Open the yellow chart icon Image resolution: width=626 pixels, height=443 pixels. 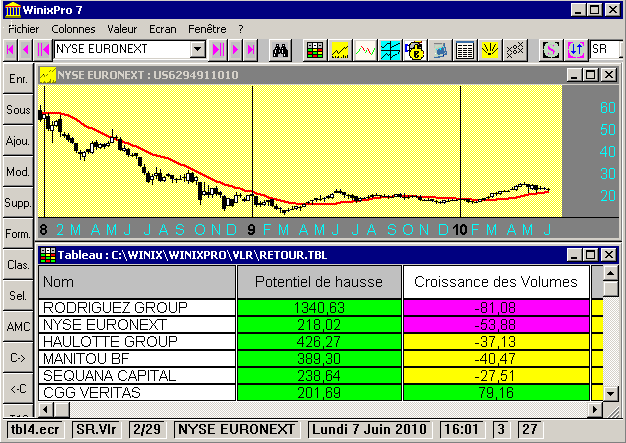coord(340,50)
